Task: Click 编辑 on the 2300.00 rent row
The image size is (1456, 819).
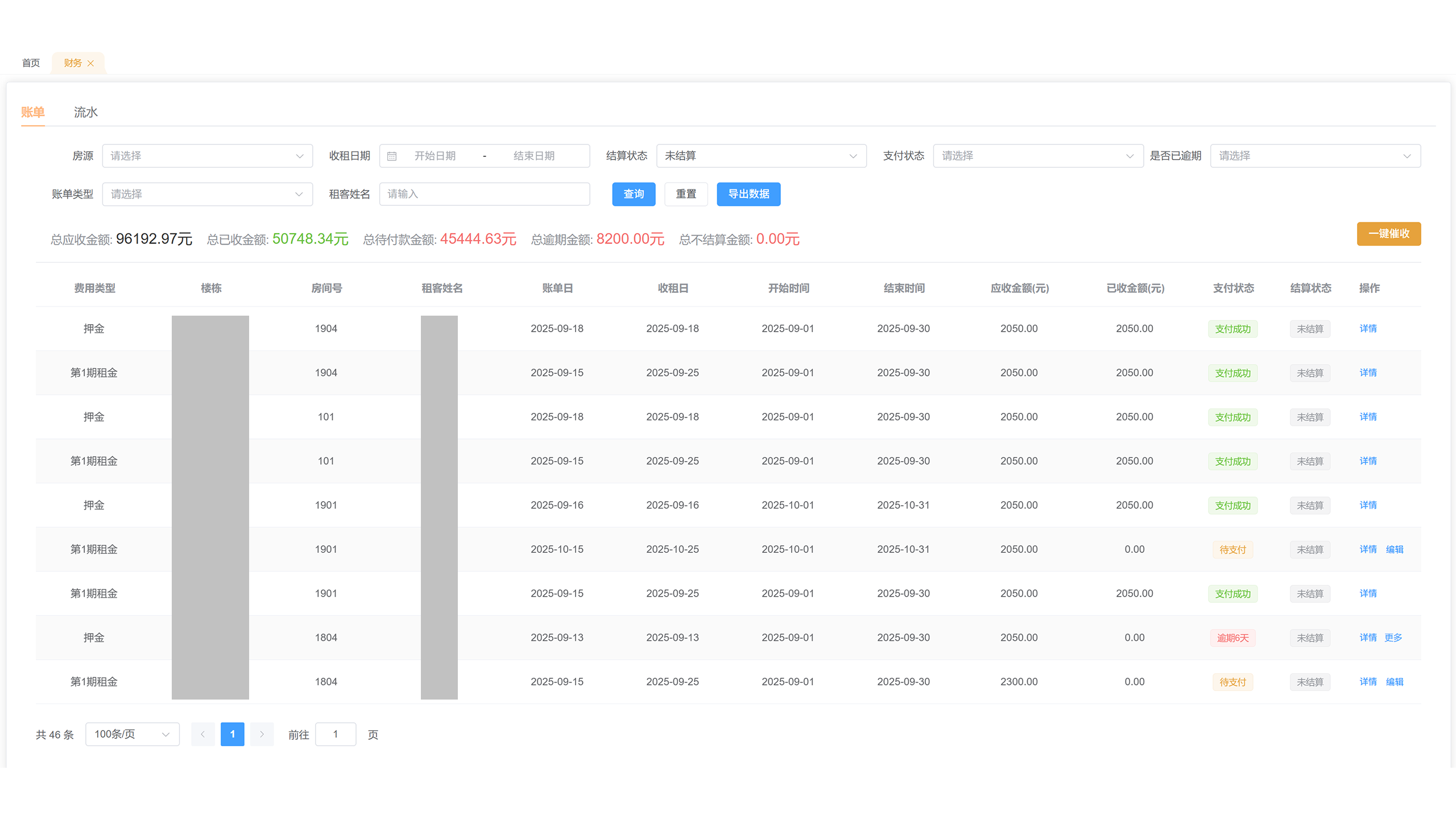Action: point(1395,682)
